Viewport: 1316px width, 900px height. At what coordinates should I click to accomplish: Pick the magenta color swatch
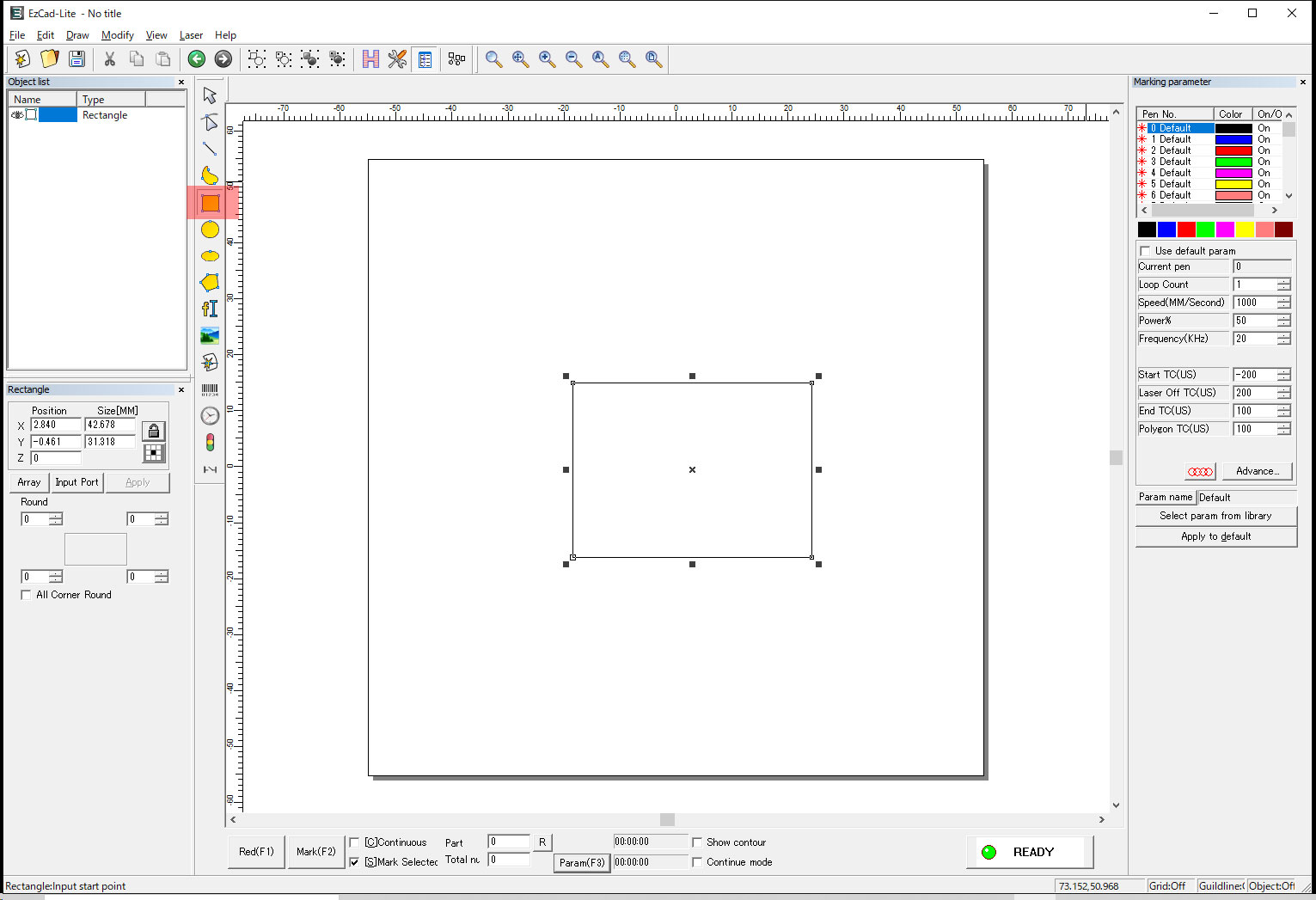1225,230
